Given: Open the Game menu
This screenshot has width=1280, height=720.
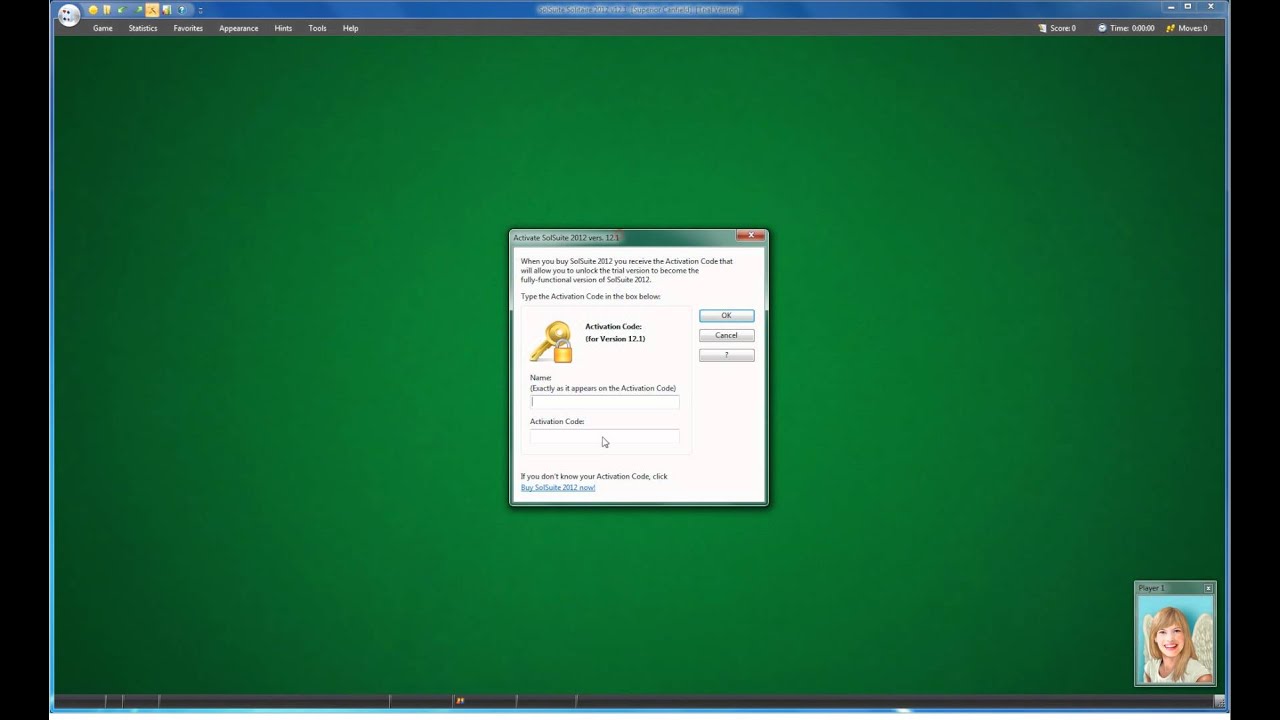Looking at the screenshot, I should coord(103,28).
